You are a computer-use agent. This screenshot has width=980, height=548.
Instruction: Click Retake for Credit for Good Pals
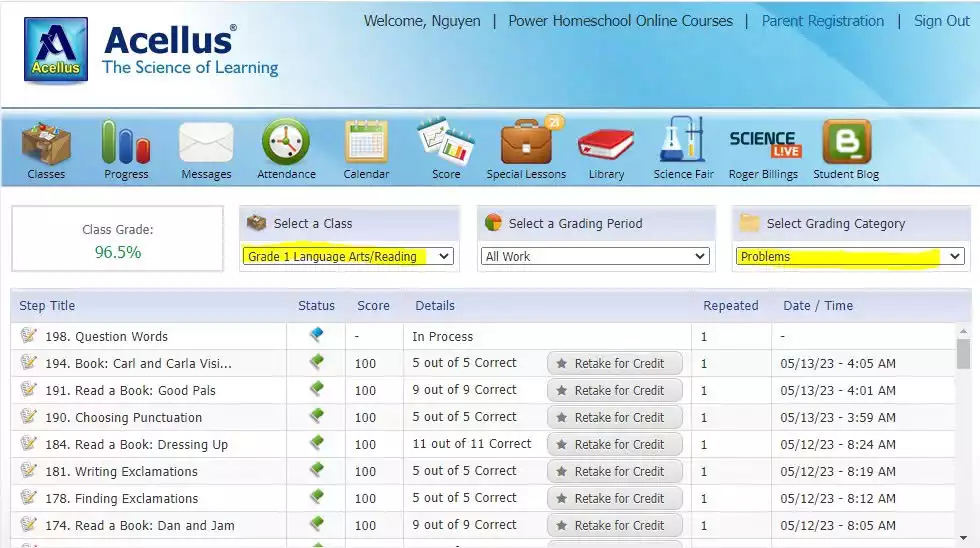pyautogui.click(x=615, y=391)
